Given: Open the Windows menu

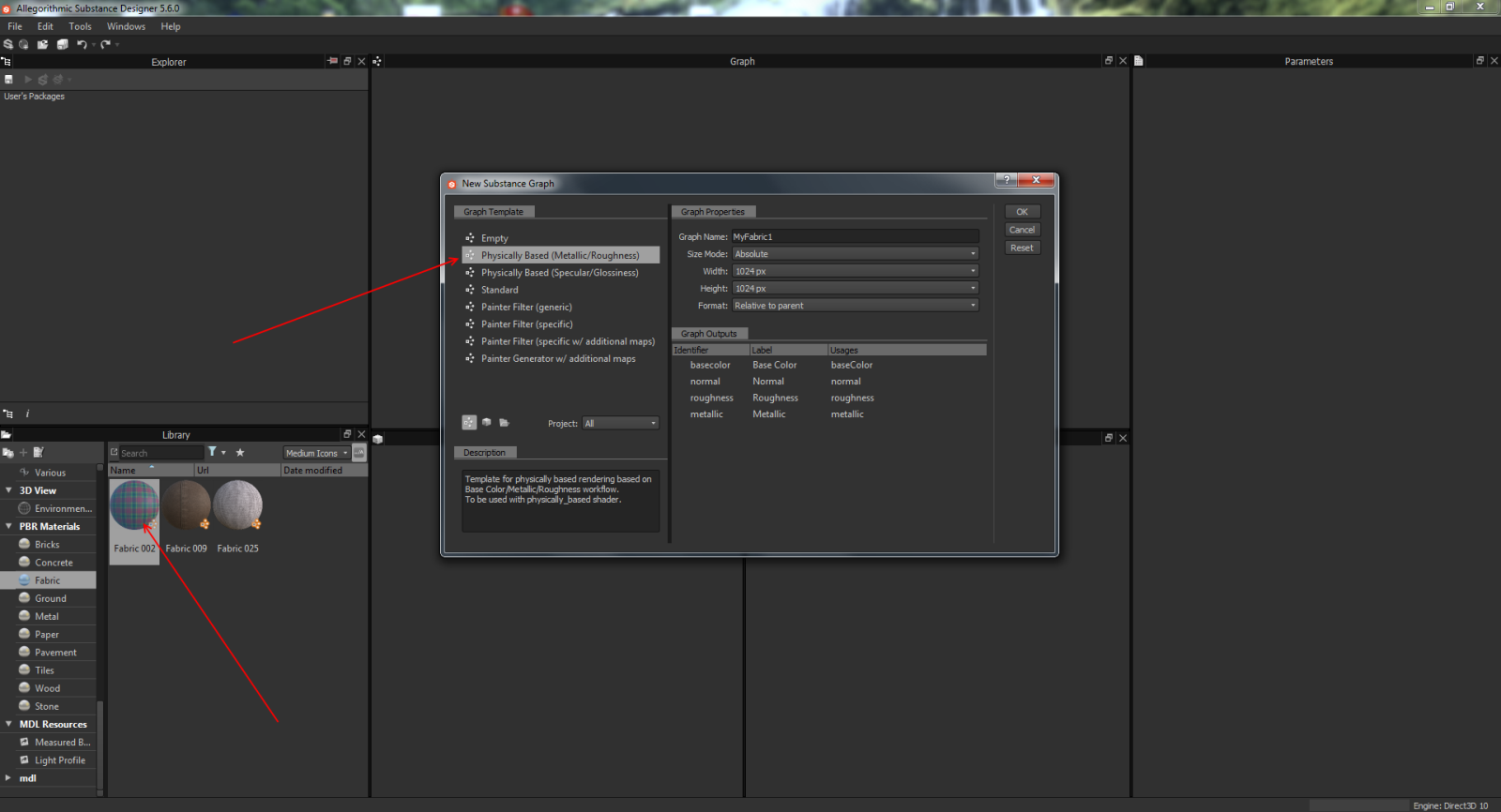Looking at the screenshot, I should (x=126, y=26).
